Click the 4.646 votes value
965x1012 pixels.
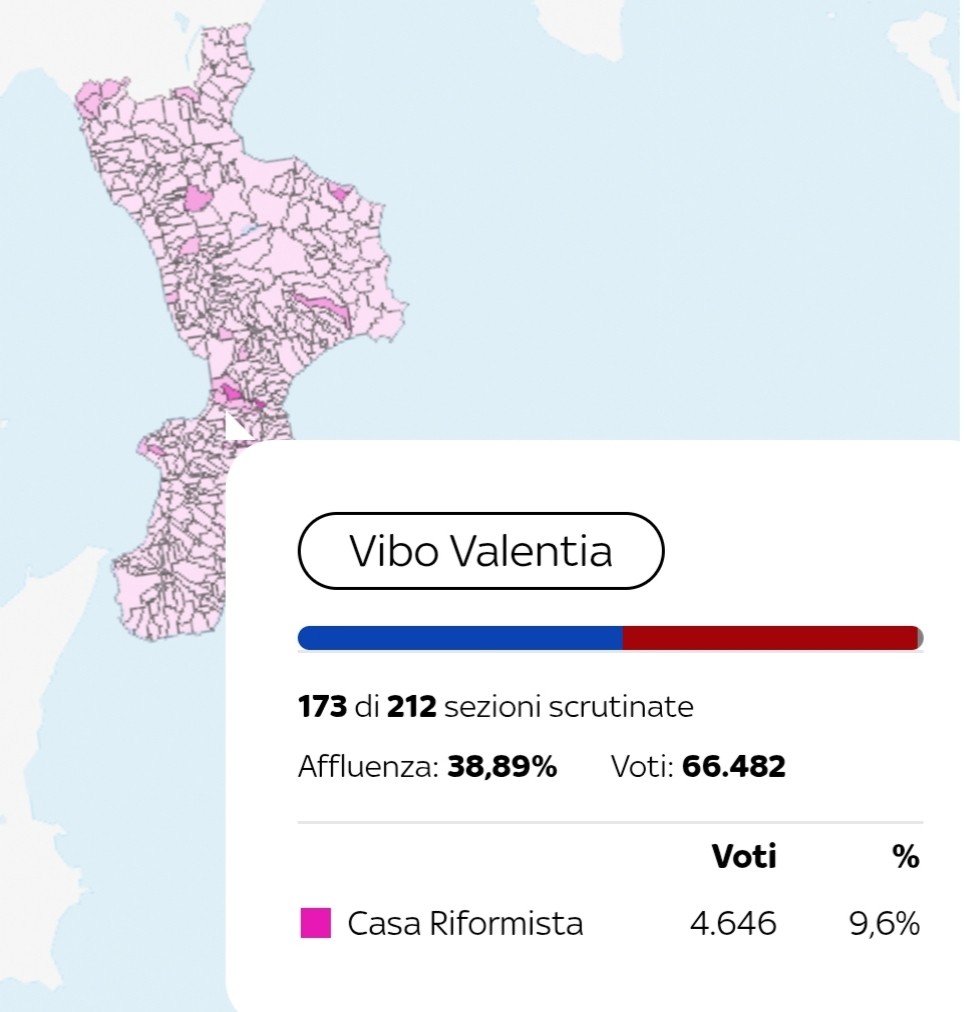(x=733, y=923)
